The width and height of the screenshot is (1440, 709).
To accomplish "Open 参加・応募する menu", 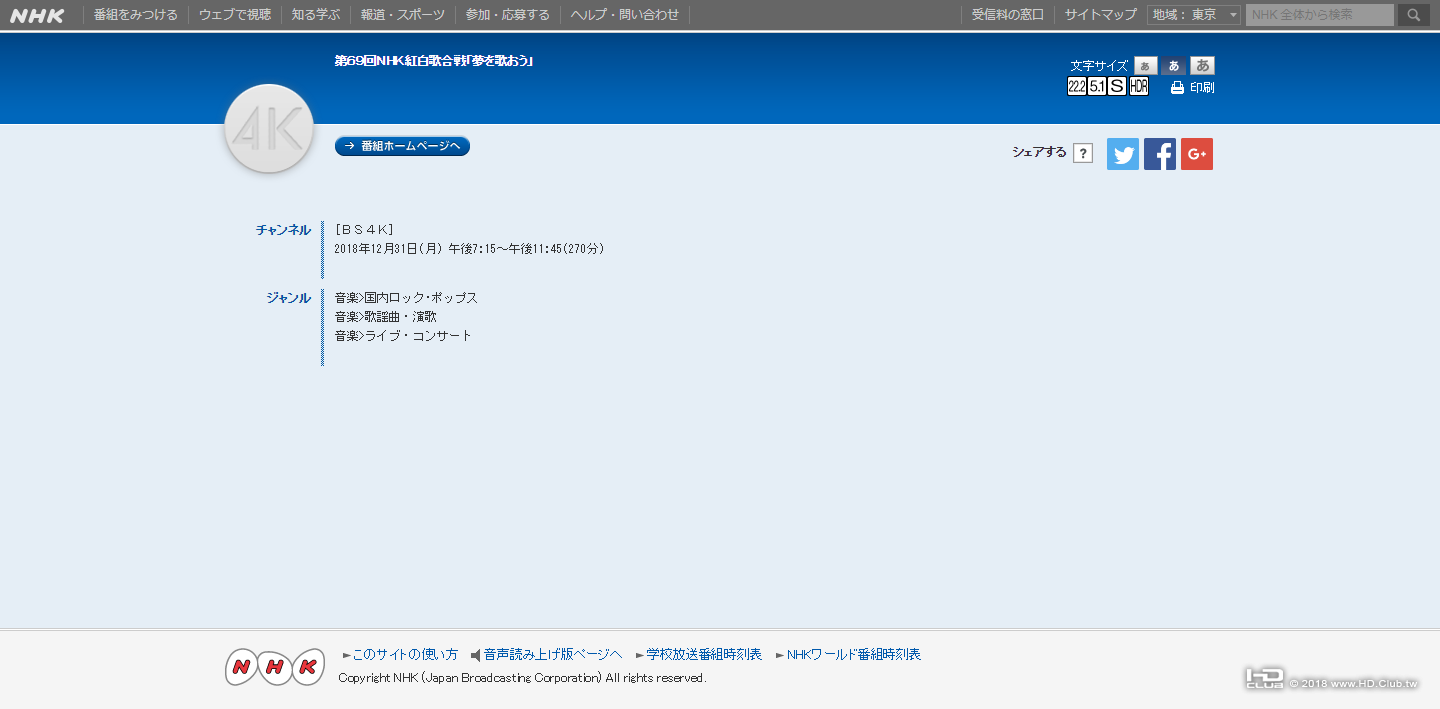I will click(508, 15).
